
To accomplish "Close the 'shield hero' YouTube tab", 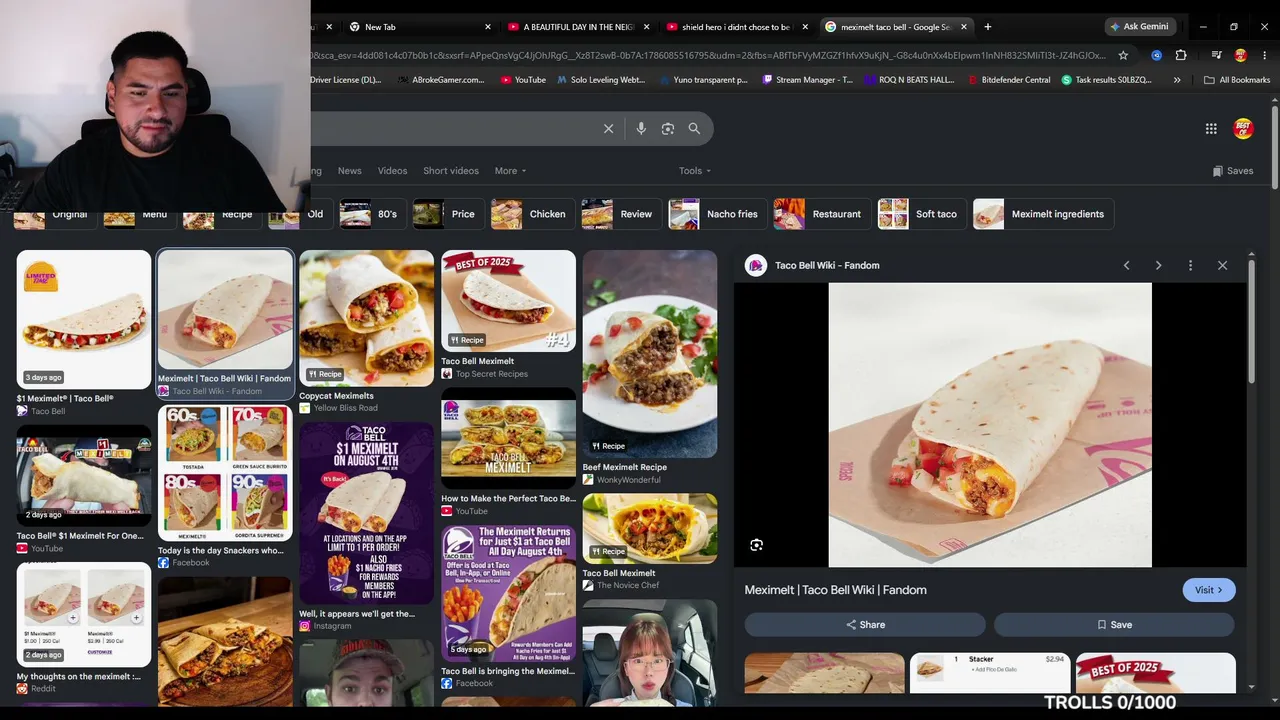I will tap(805, 27).
